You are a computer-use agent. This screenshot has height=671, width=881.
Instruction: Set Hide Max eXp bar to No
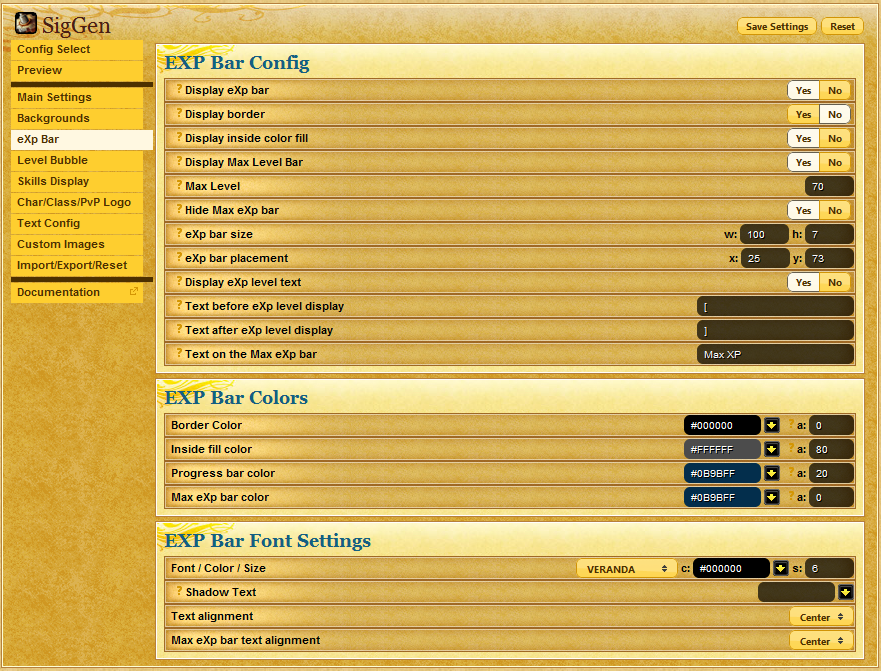pos(835,210)
